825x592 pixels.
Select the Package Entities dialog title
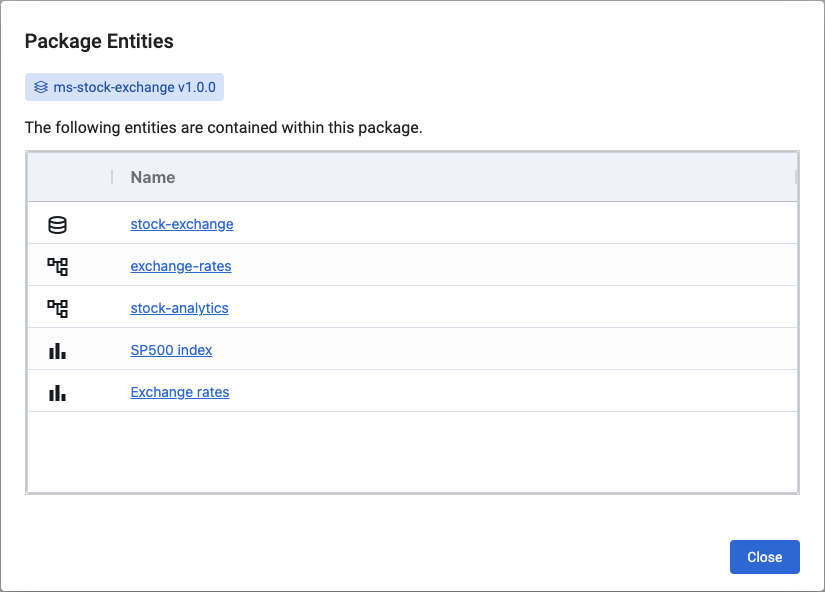point(99,41)
